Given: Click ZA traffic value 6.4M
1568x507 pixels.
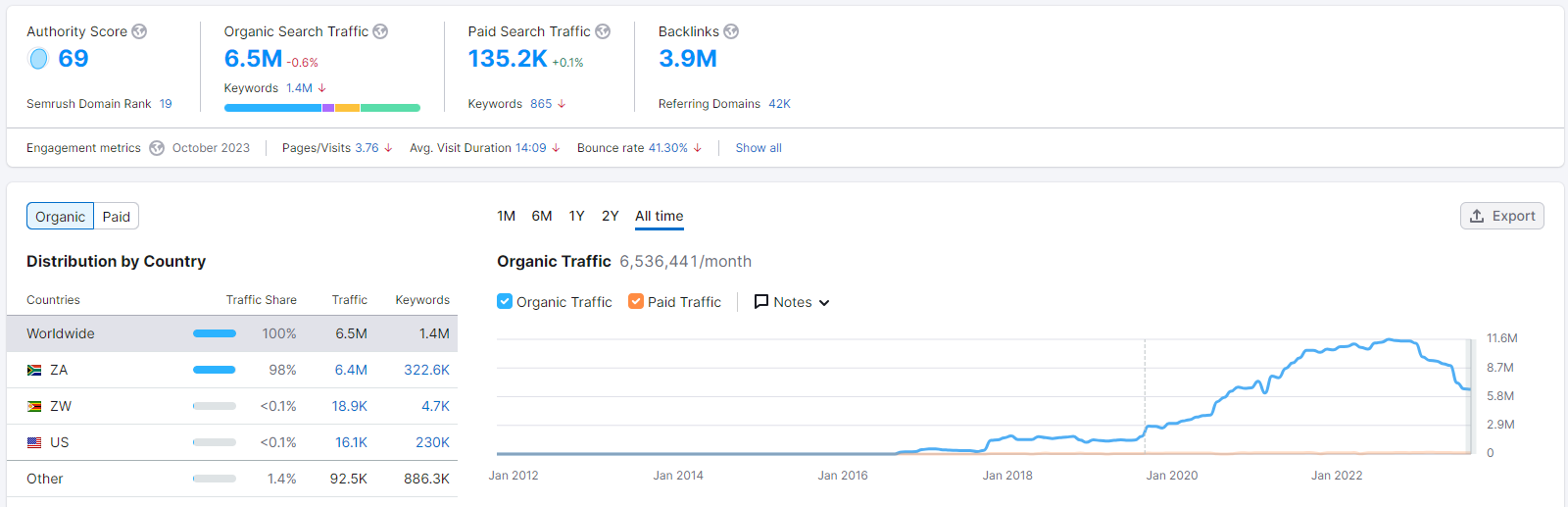Looking at the screenshot, I should [x=351, y=370].
